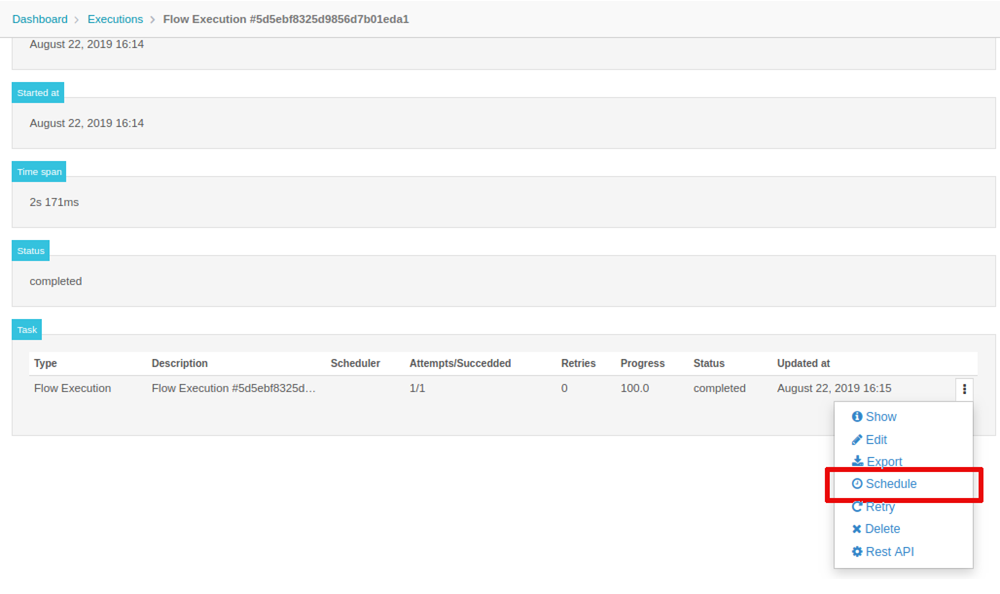The height and width of the screenshot is (594, 1000).
Task: Click the Description column header
Action: click(x=179, y=363)
